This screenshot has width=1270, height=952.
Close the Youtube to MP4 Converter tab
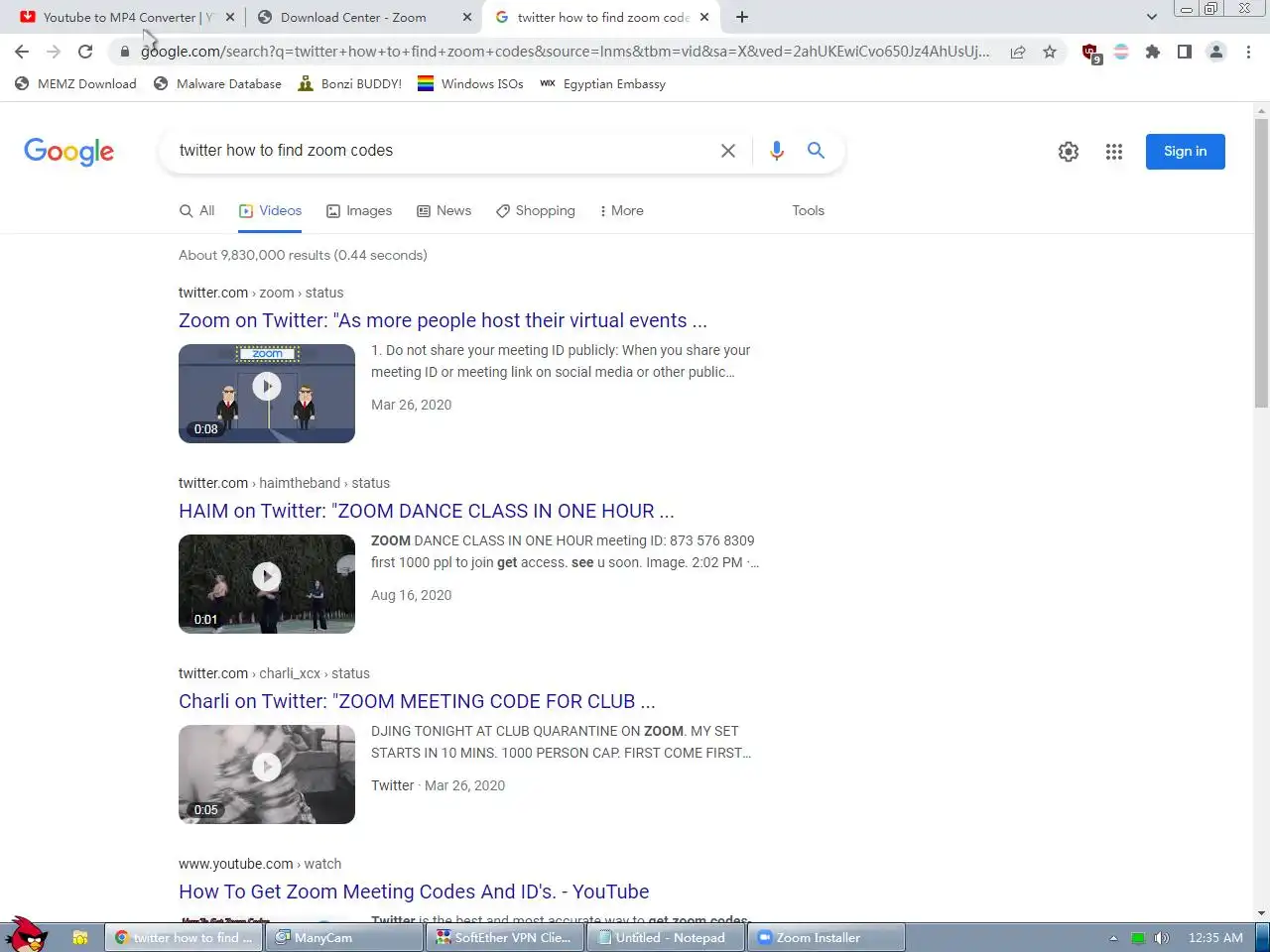coord(230,17)
